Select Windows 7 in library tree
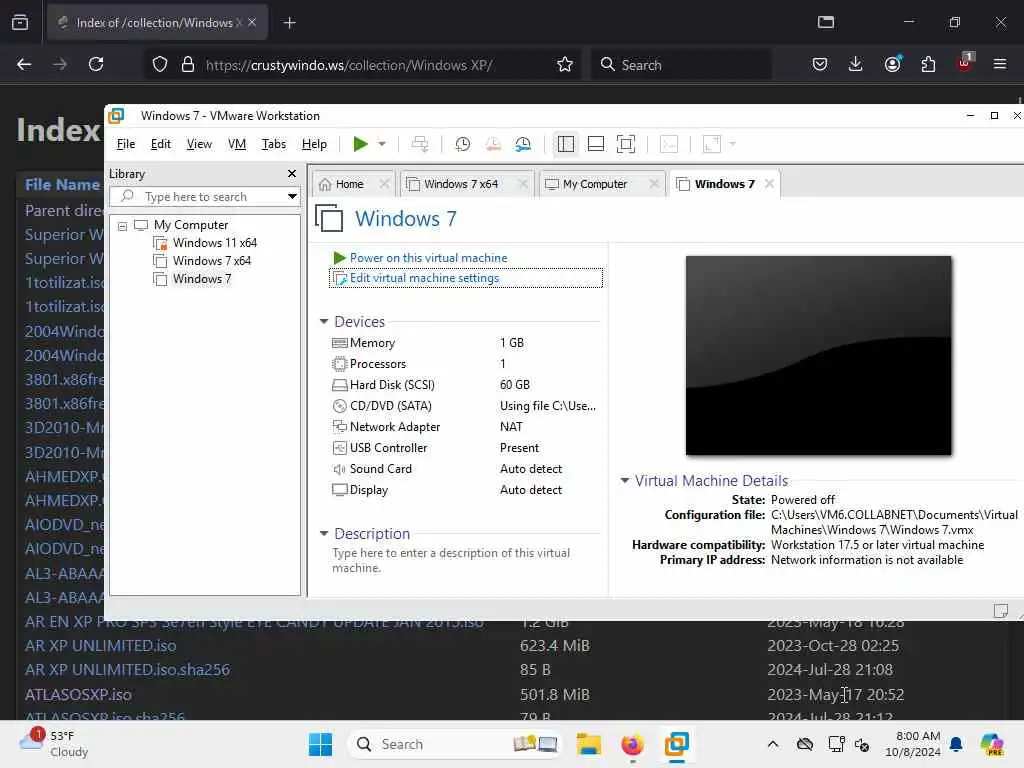 201,279
